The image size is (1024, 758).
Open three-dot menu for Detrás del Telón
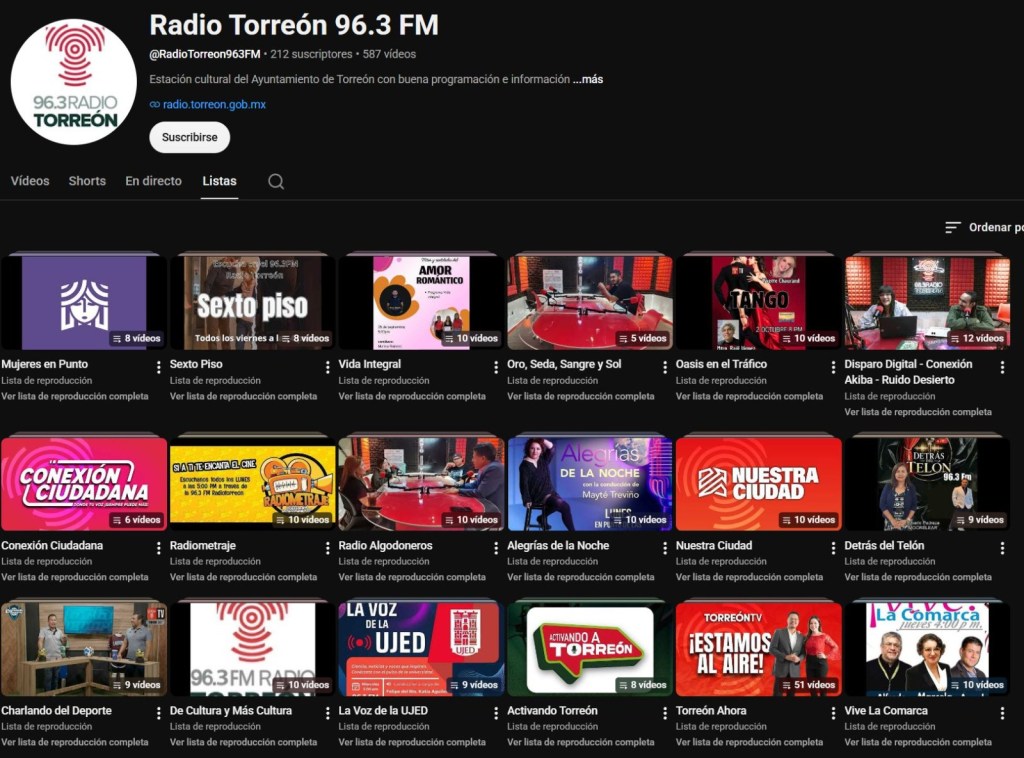(x=1002, y=548)
